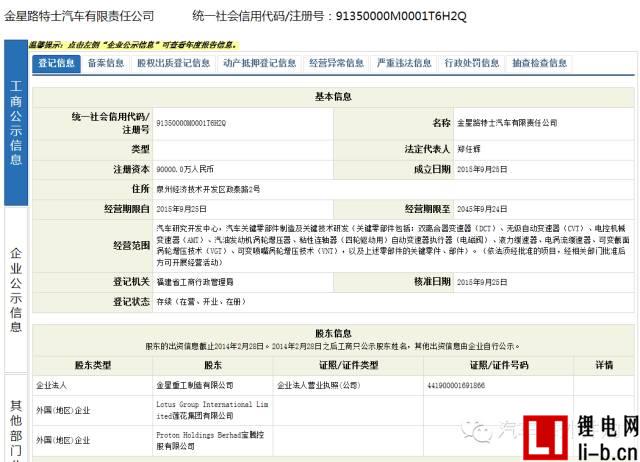Click the 股东 column header
The width and height of the screenshot is (640, 462).
click(x=213, y=365)
